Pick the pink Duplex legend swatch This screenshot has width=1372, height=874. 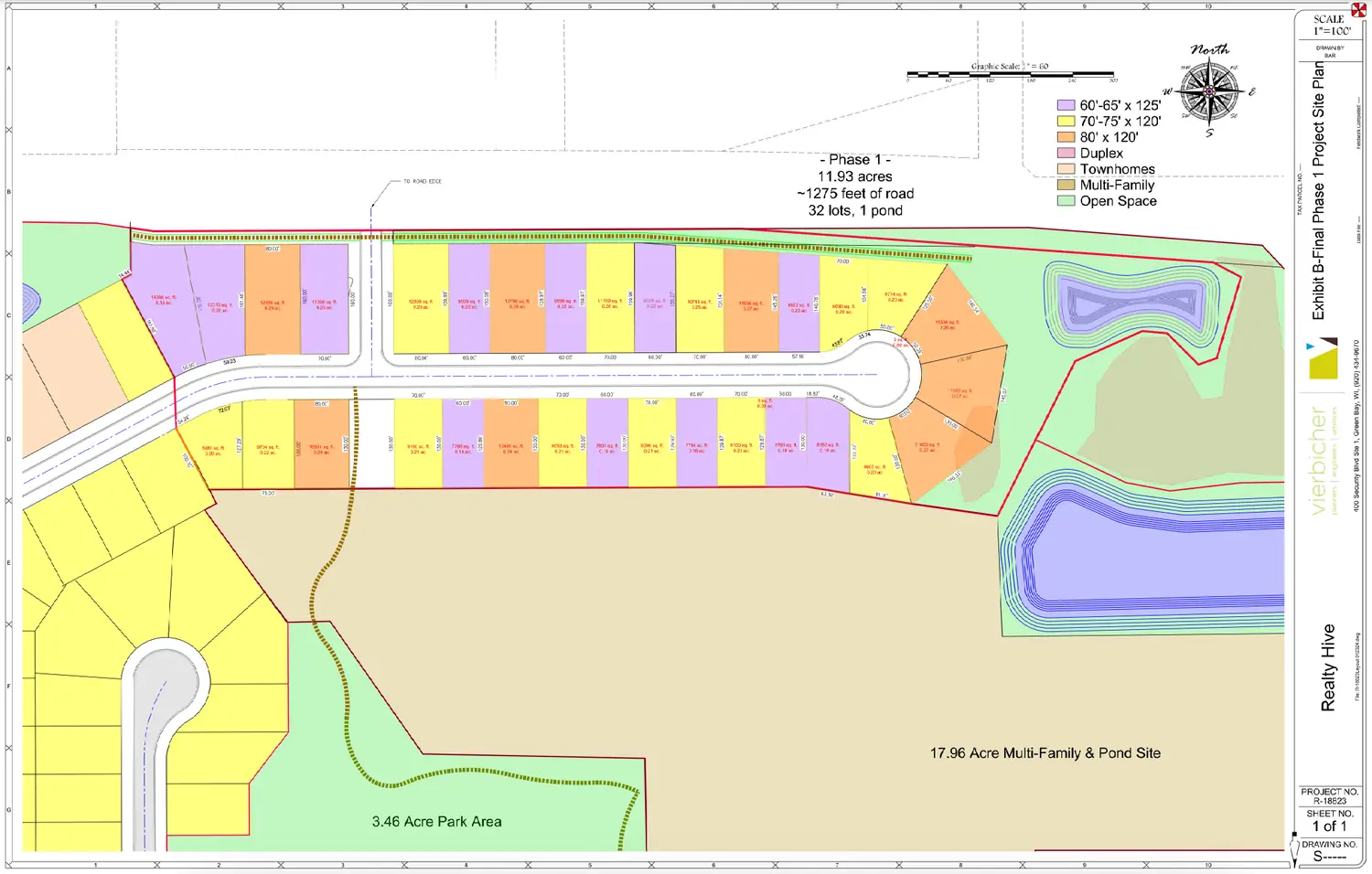click(x=1066, y=154)
